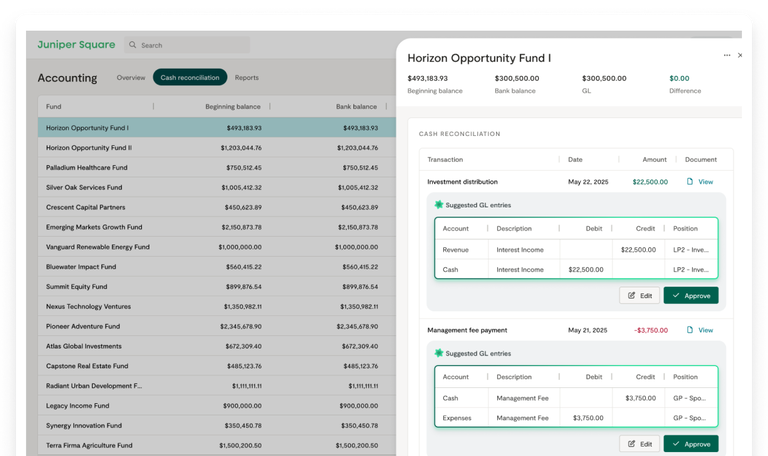Click document icon for Investment distribution
Viewport: 768px width, 456px height.
(690, 182)
